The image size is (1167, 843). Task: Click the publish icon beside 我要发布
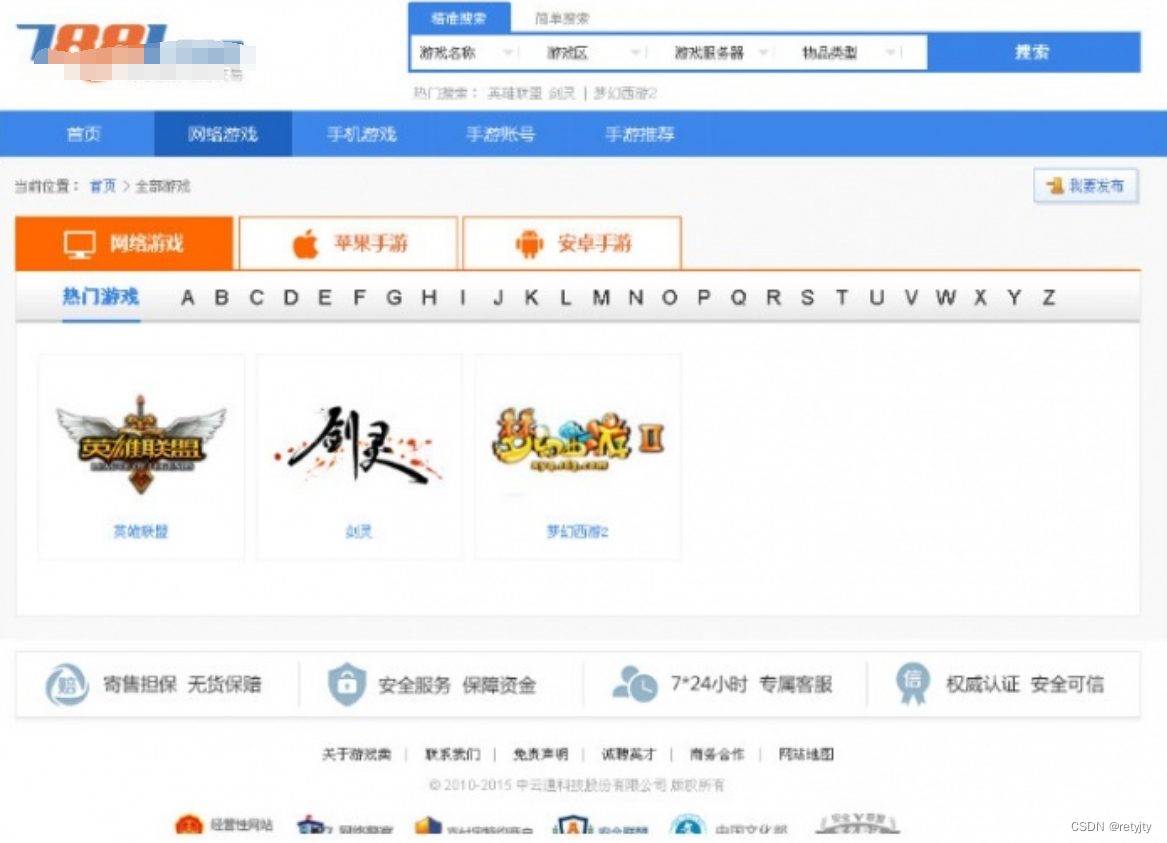(1054, 185)
